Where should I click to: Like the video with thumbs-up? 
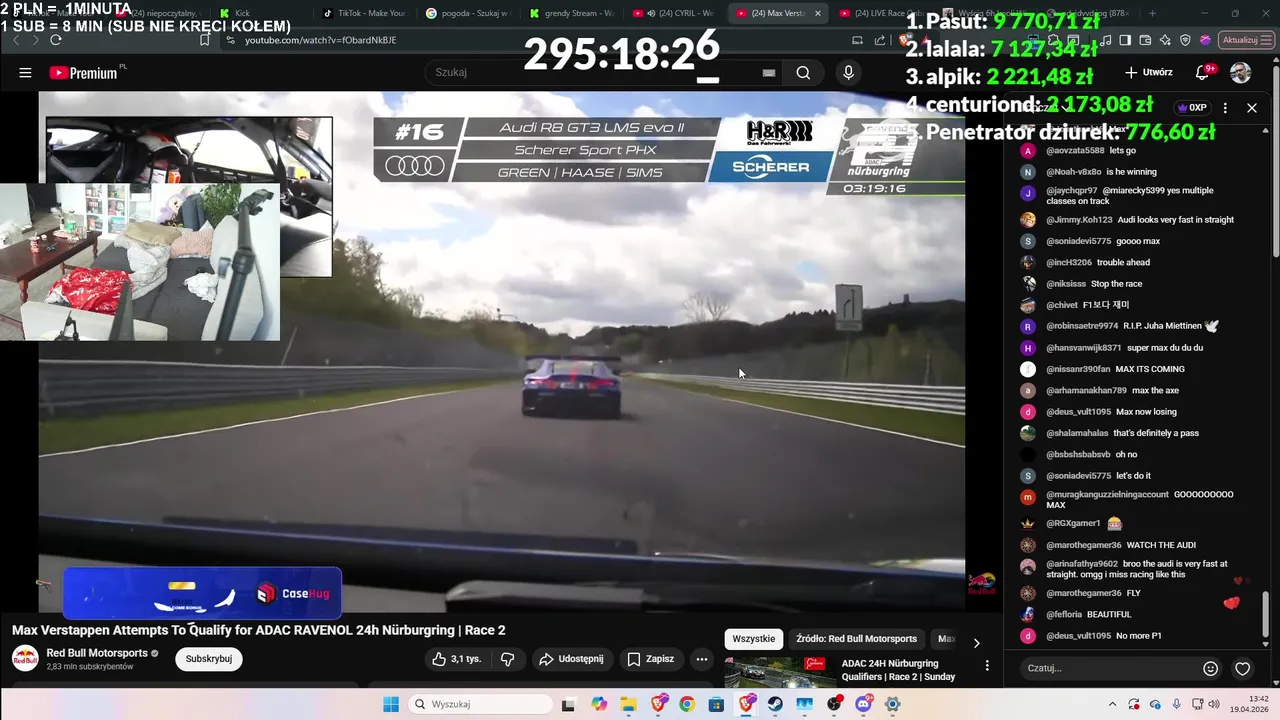[456, 659]
